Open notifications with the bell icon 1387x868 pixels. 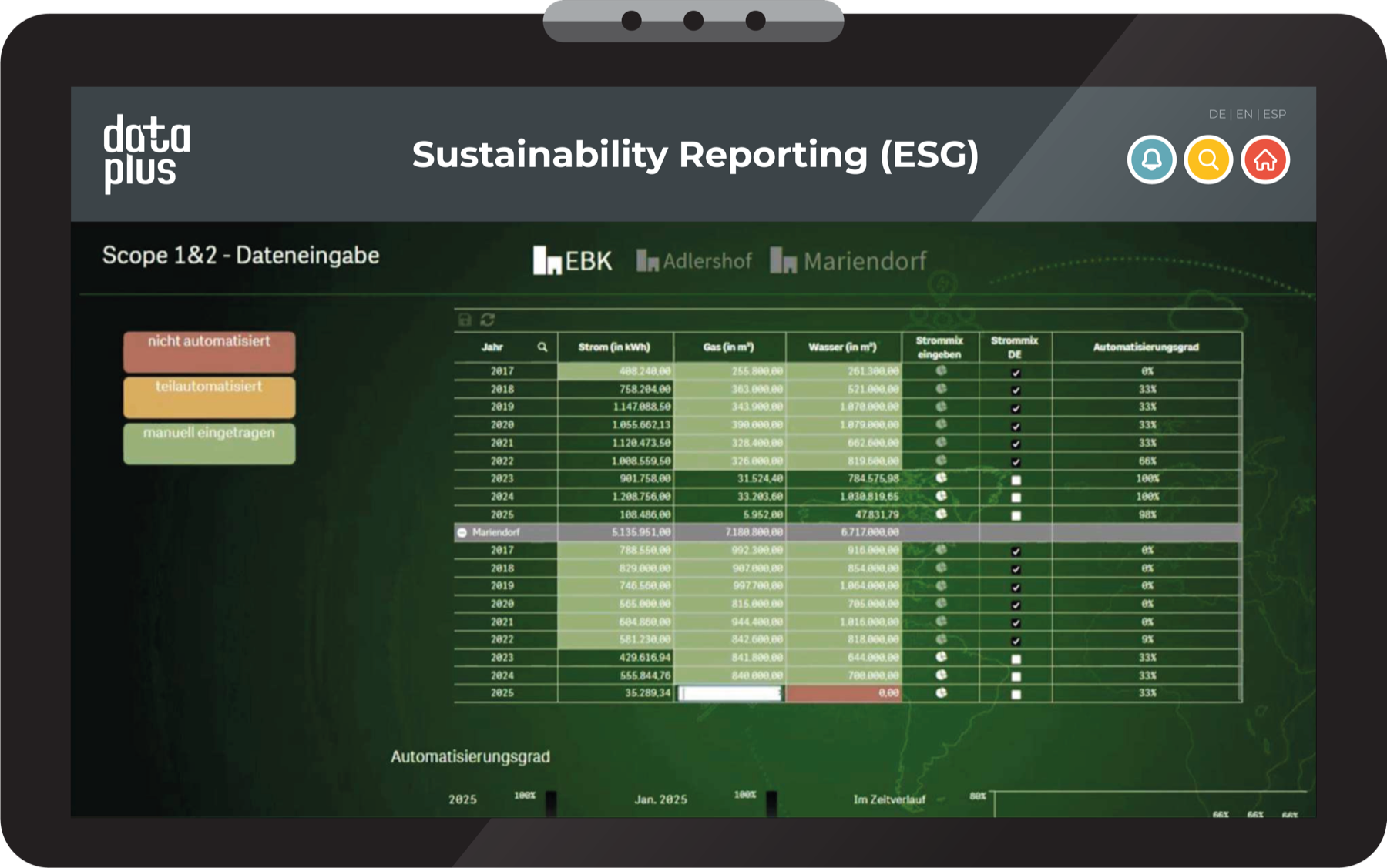(1151, 159)
